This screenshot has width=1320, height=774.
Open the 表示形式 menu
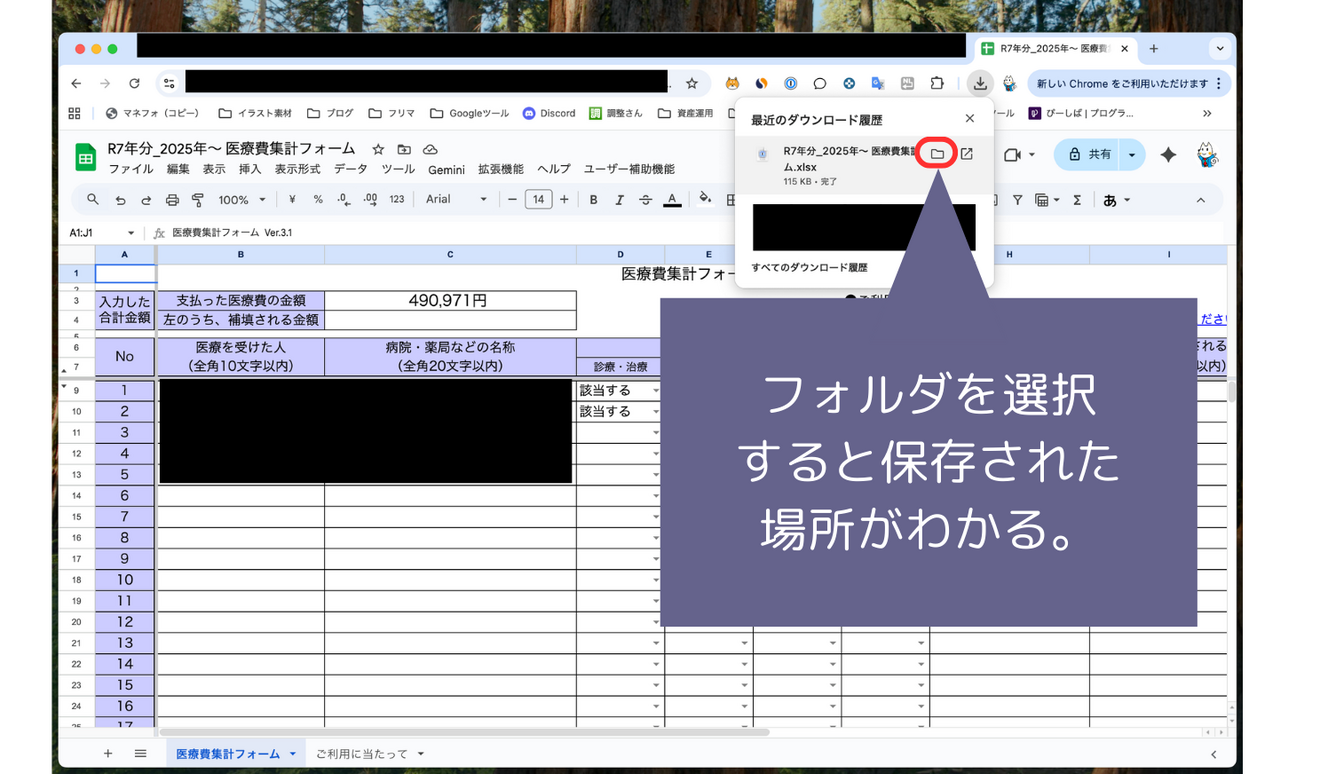click(x=298, y=169)
